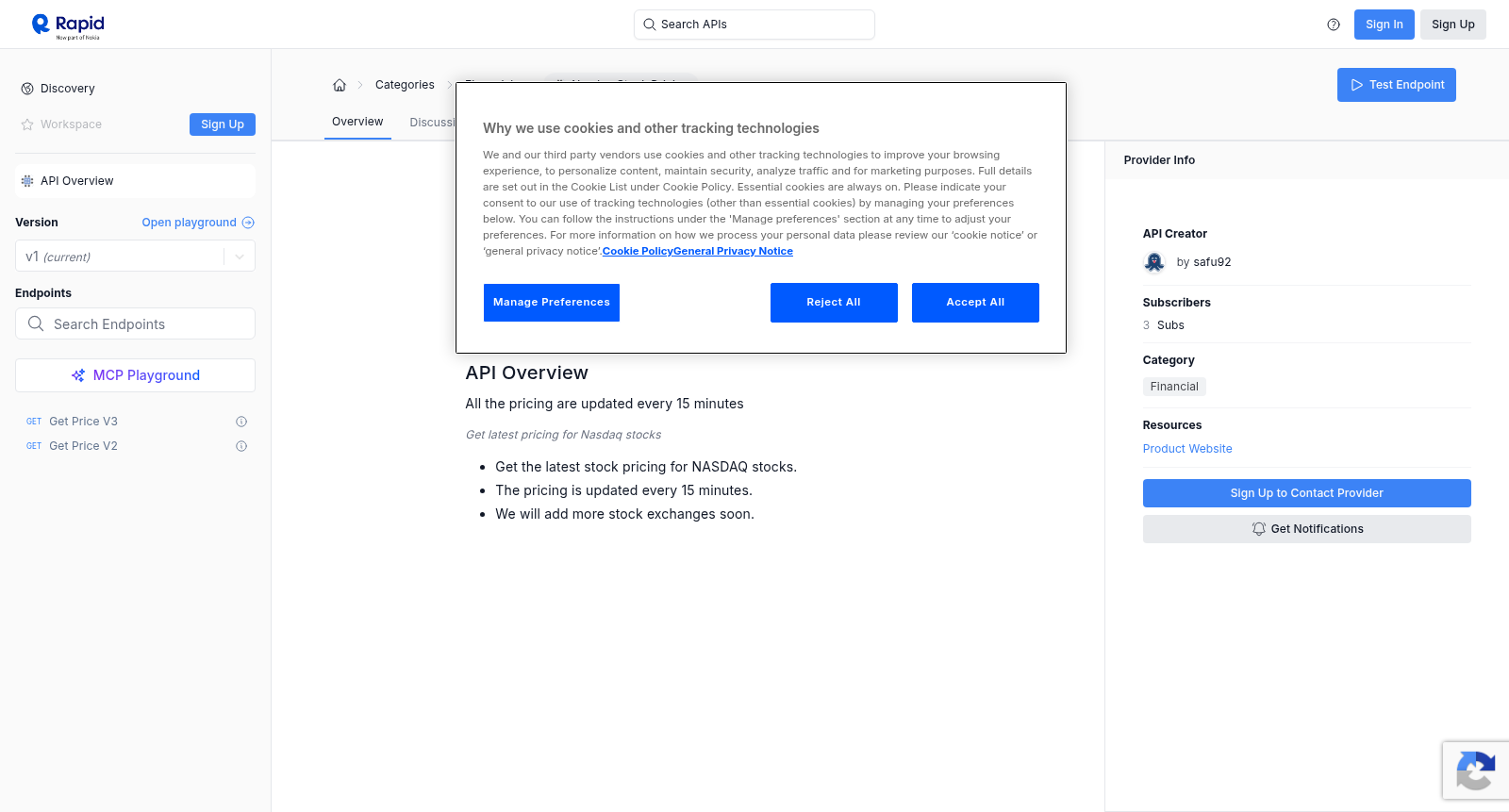
Task: Click the '3 Subs' subscriber count
Action: tap(1163, 325)
